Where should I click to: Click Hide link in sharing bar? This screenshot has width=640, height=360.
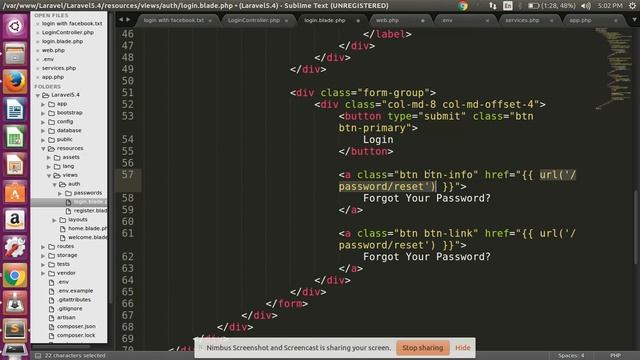click(x=462, y=348)
